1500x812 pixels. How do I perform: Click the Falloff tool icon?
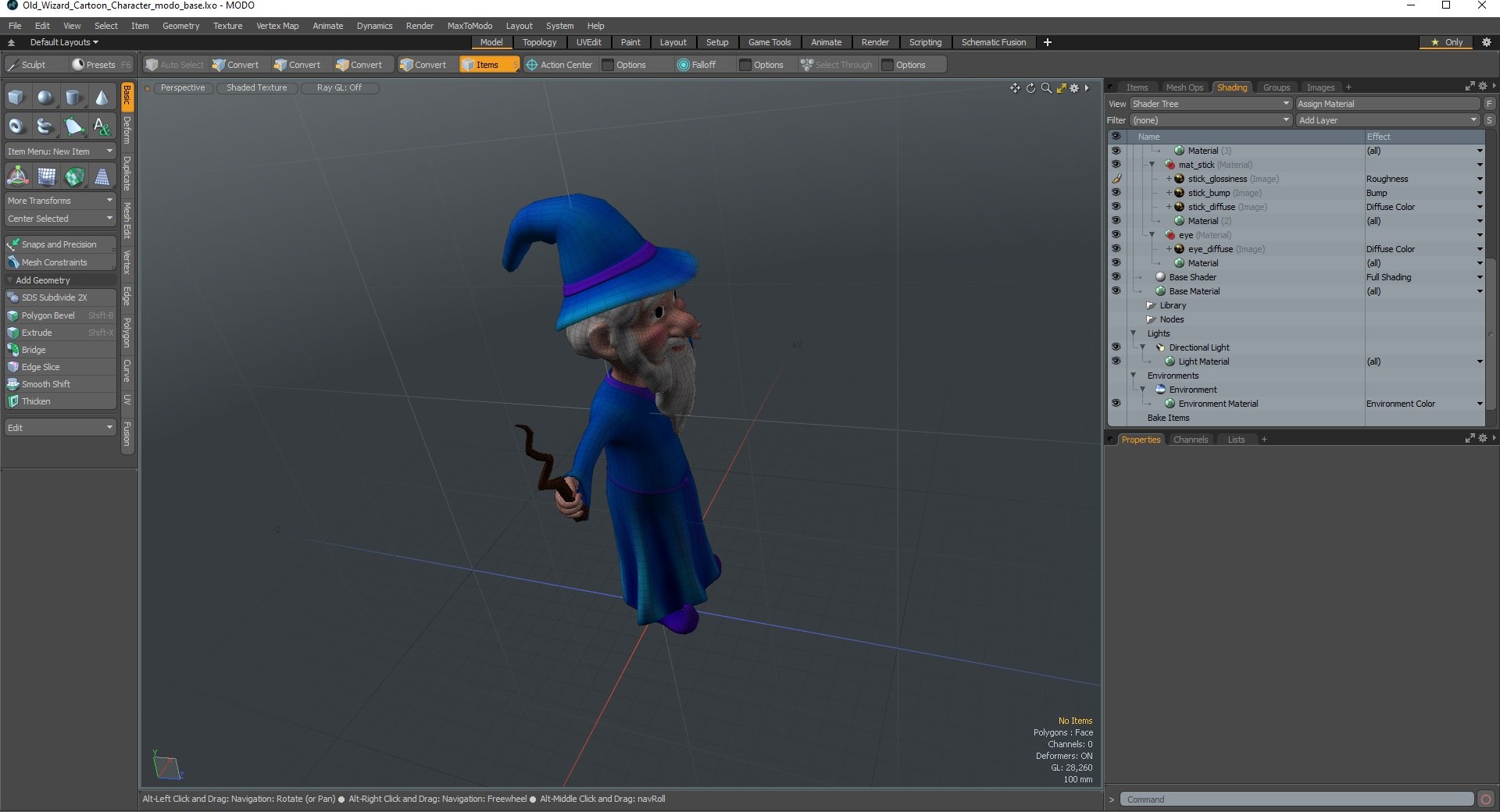tap(683, 65)
